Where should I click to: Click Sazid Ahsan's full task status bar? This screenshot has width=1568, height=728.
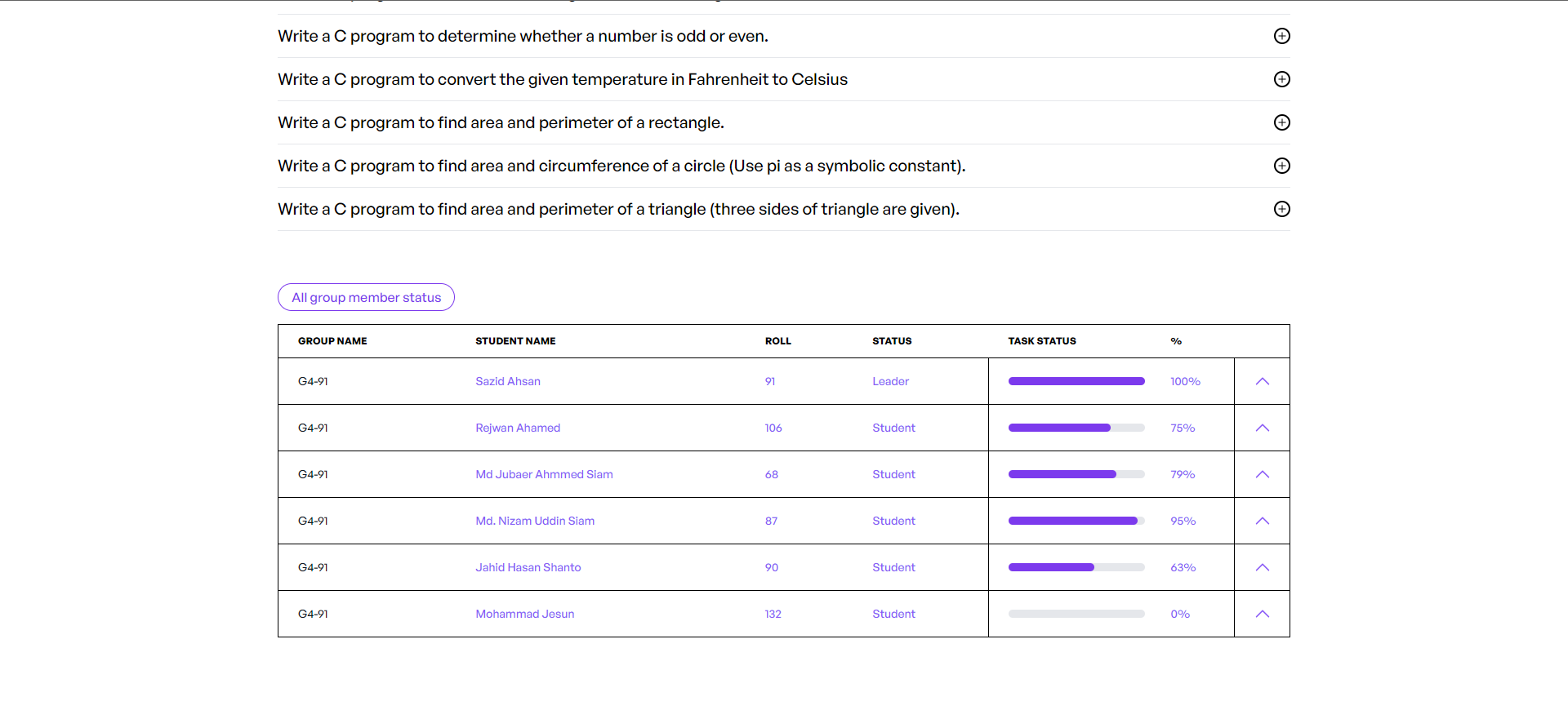pos(1076,381)
